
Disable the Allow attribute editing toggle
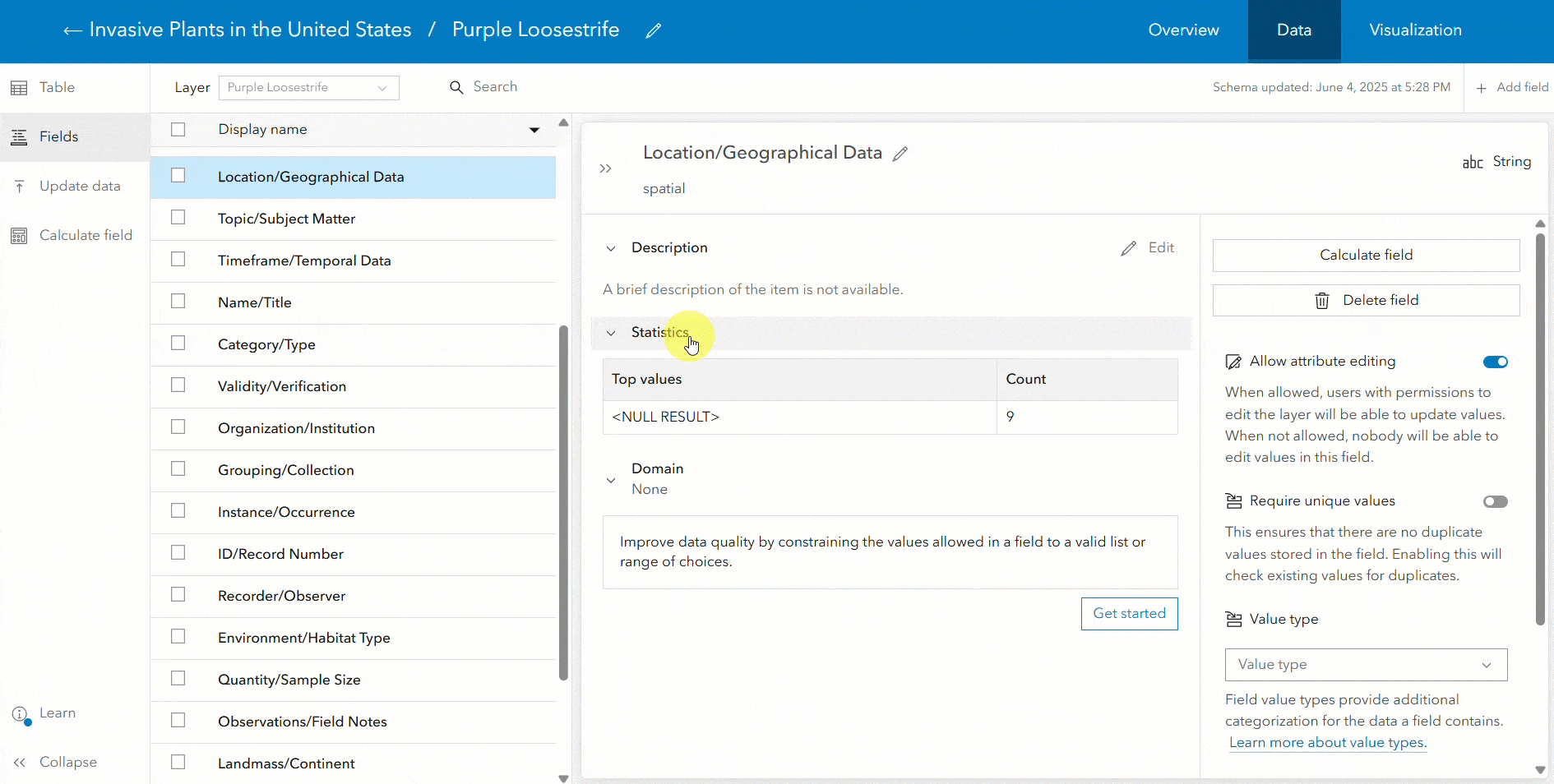(x=1495, y=362)
